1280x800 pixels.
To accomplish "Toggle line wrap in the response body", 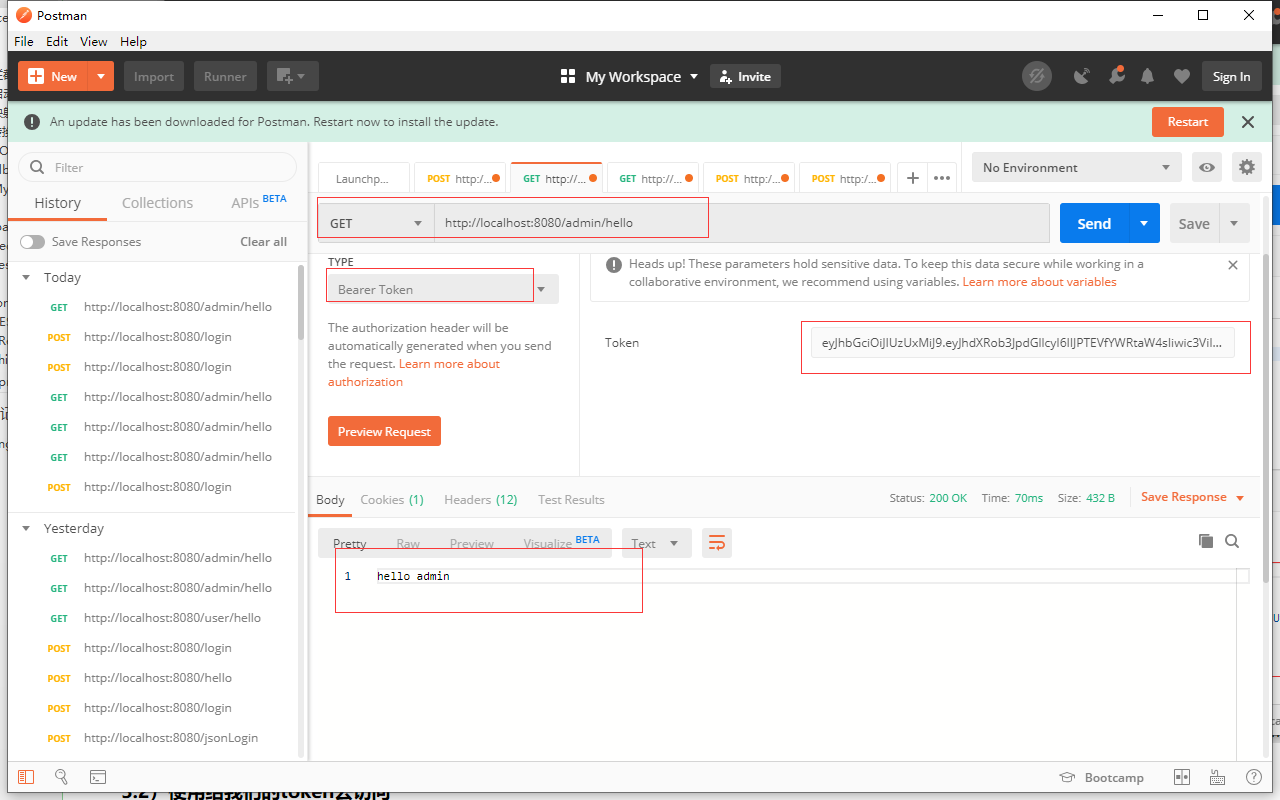I will pyautogui.click(x=717, y=543).
